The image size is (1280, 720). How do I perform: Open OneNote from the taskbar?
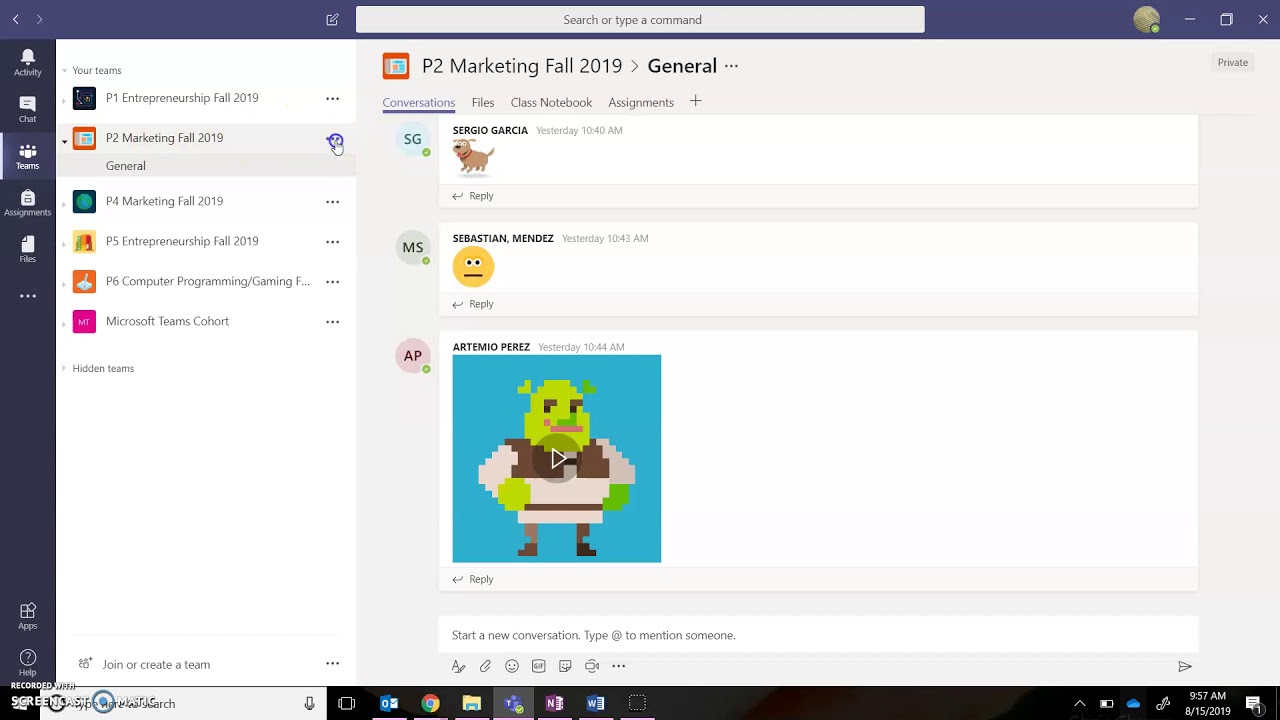point(554,703)
